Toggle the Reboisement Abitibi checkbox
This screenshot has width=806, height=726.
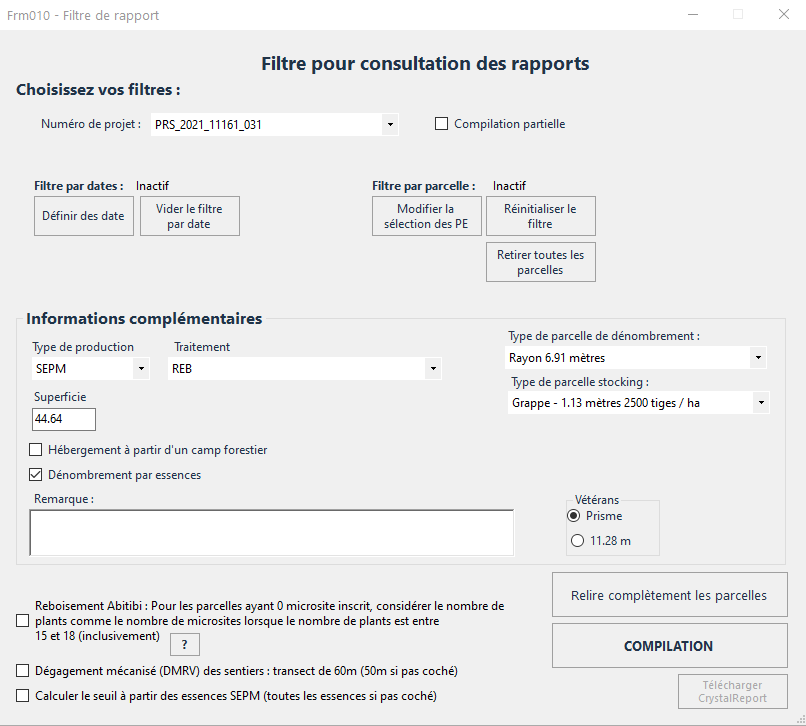coord(23,621)
